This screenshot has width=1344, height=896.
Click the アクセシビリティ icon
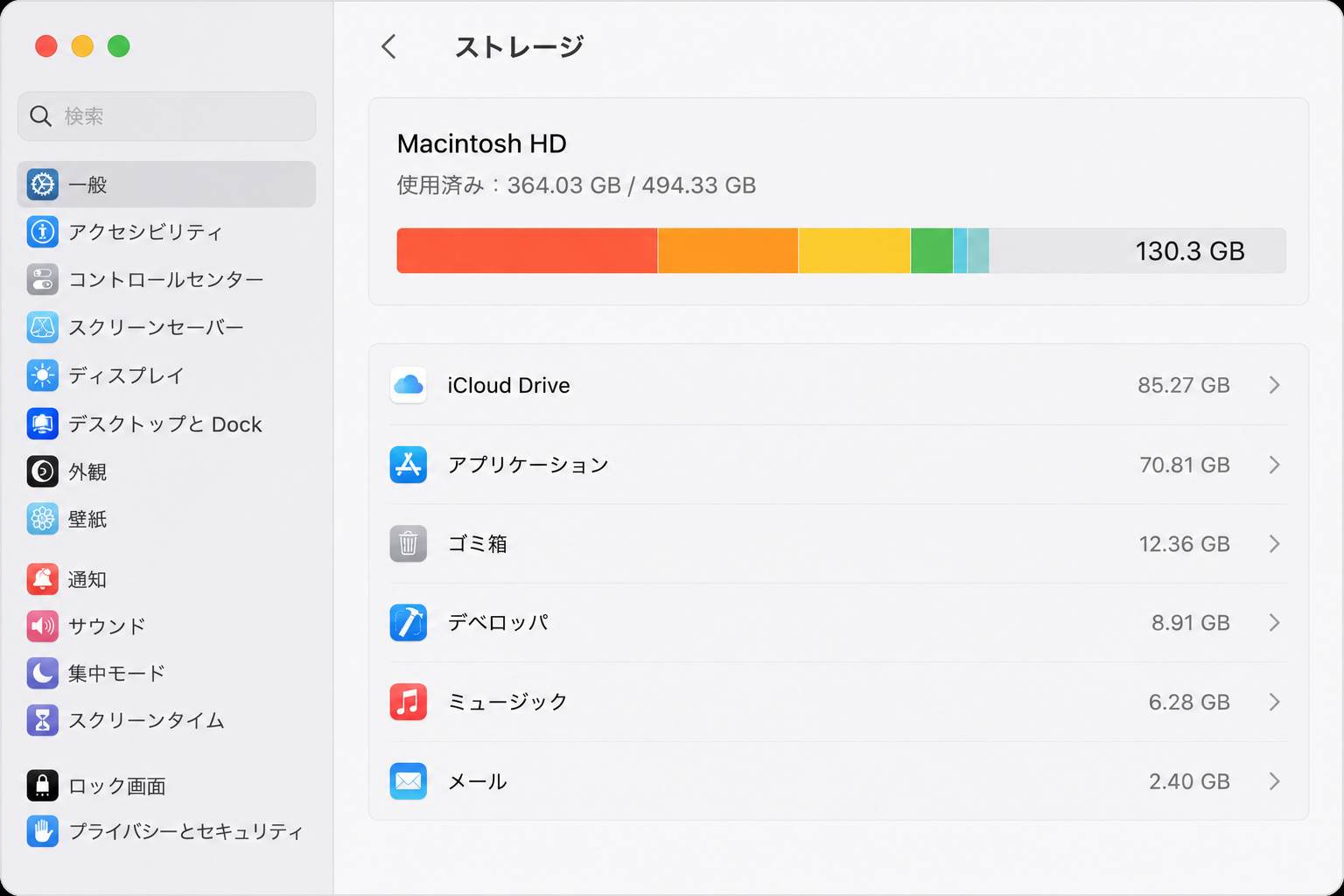42,232
